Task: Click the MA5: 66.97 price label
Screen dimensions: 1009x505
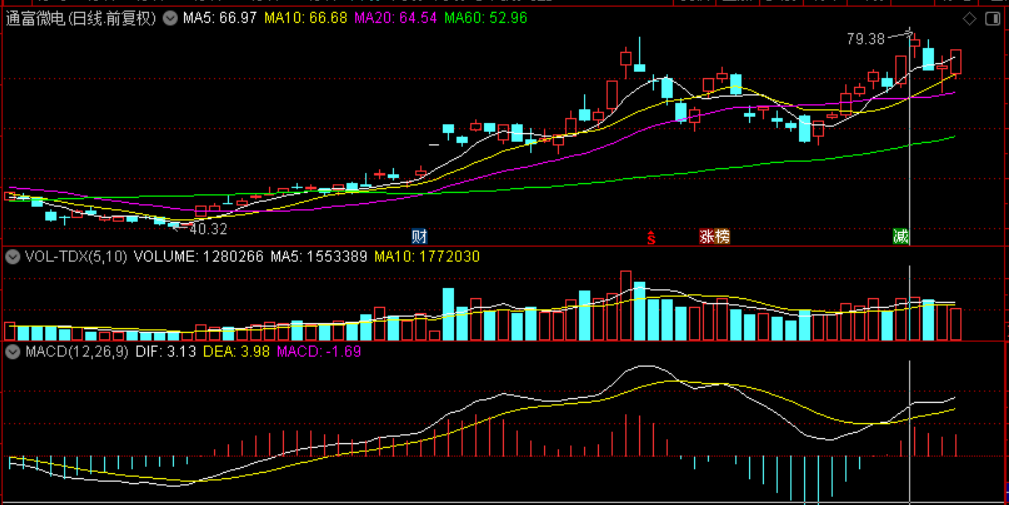Action: tap(220, 18)
